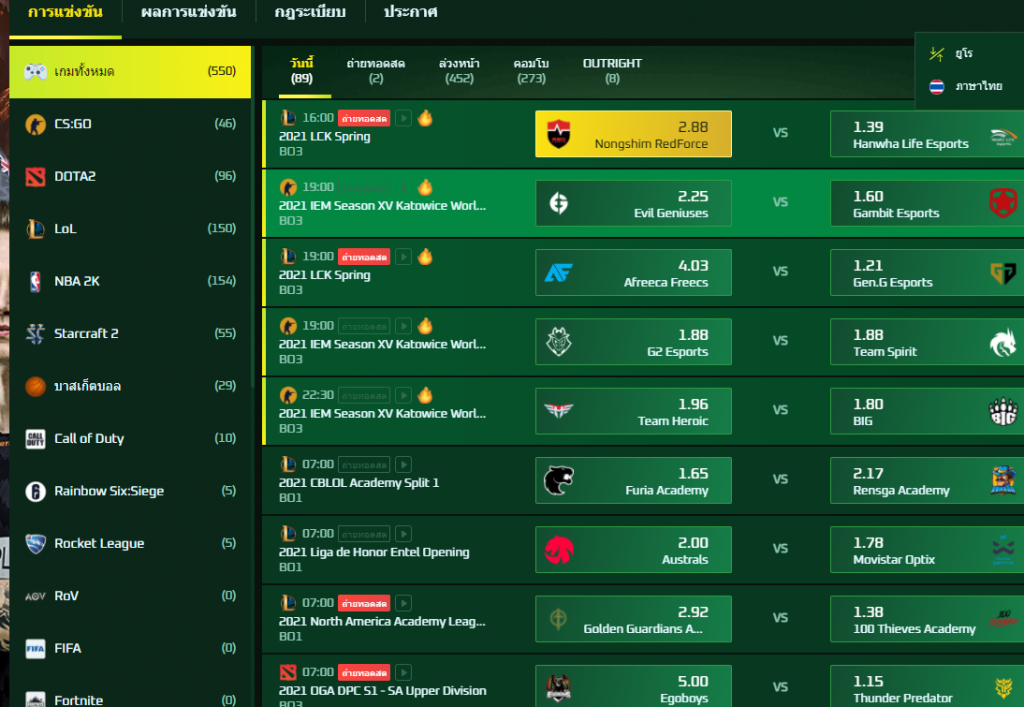Select the วันนี้ (89) filter tab

pyautogui.click(x=301, y=71)
